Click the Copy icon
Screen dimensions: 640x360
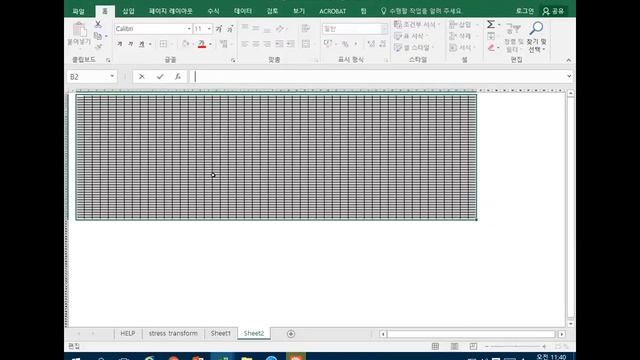[x=98, y=36]
